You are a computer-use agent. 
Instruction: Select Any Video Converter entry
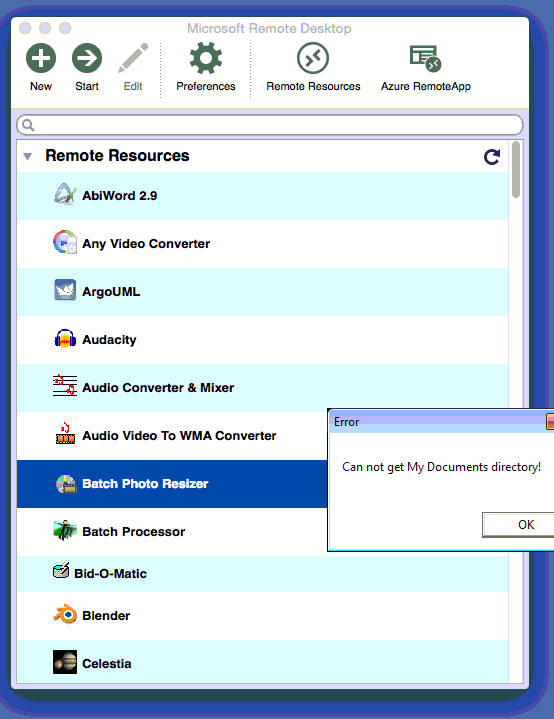coord(262,243)
